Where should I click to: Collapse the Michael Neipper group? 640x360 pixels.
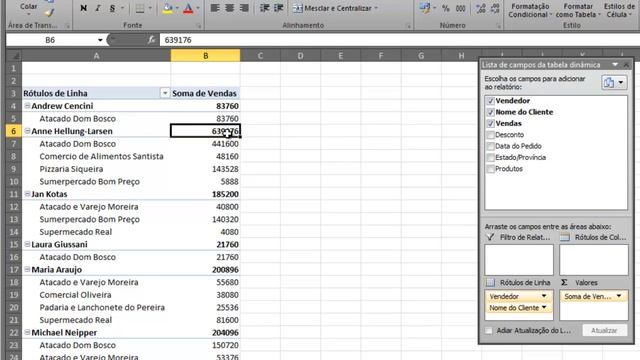click(x=27, y=332)
